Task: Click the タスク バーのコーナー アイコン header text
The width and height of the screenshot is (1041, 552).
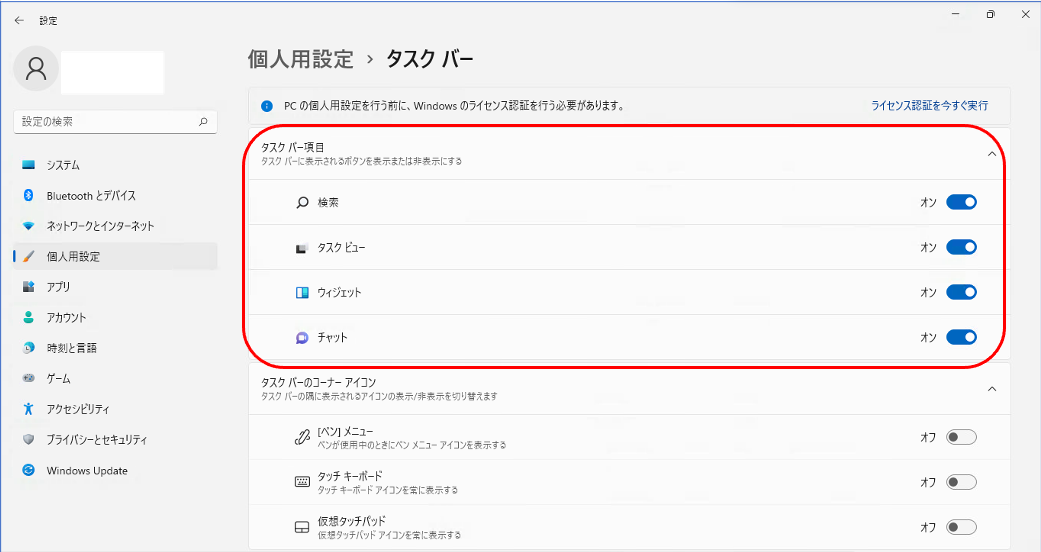Action: click(x=319, y=383)
